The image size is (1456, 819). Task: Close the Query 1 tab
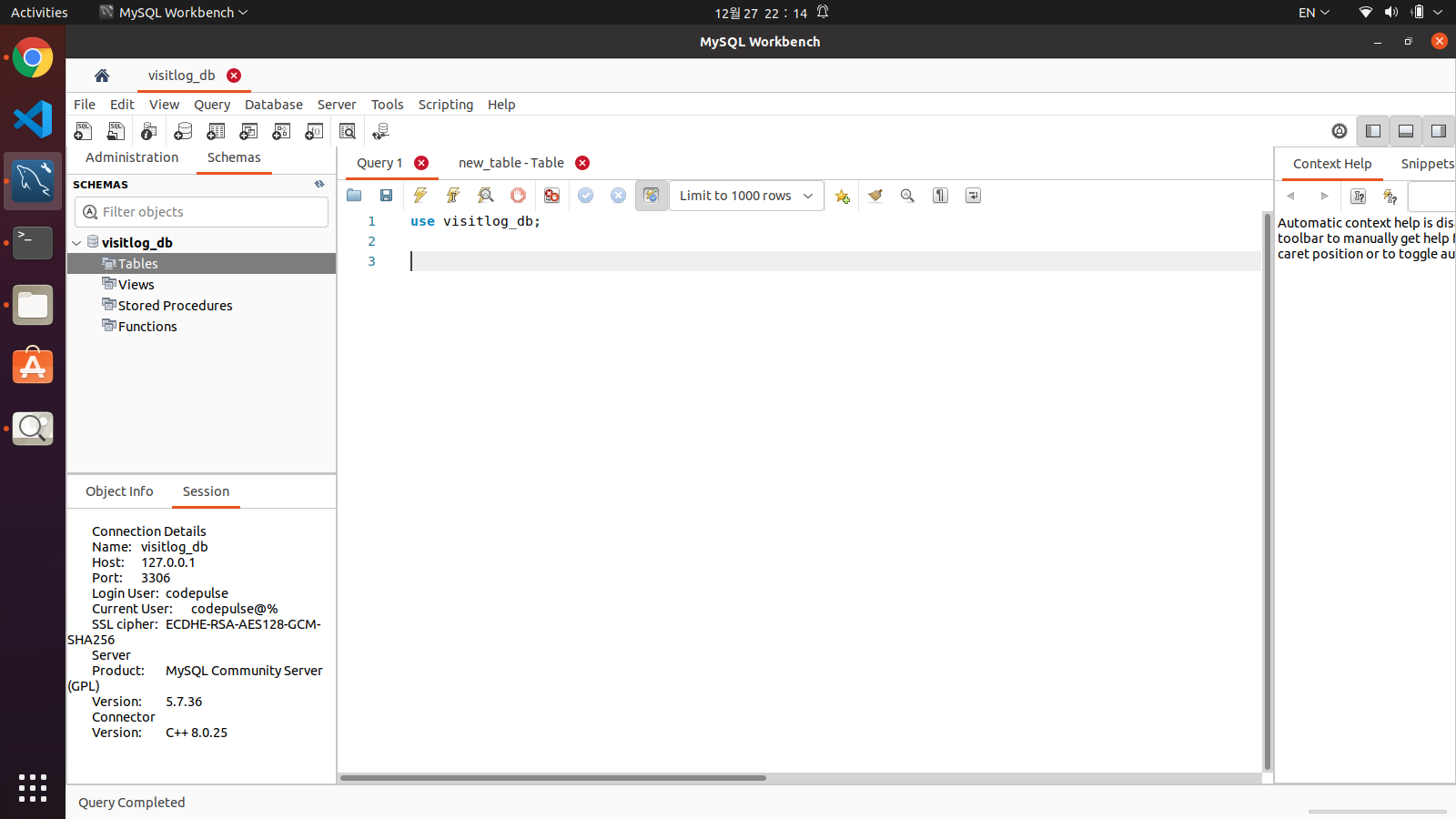click(421, 163)
